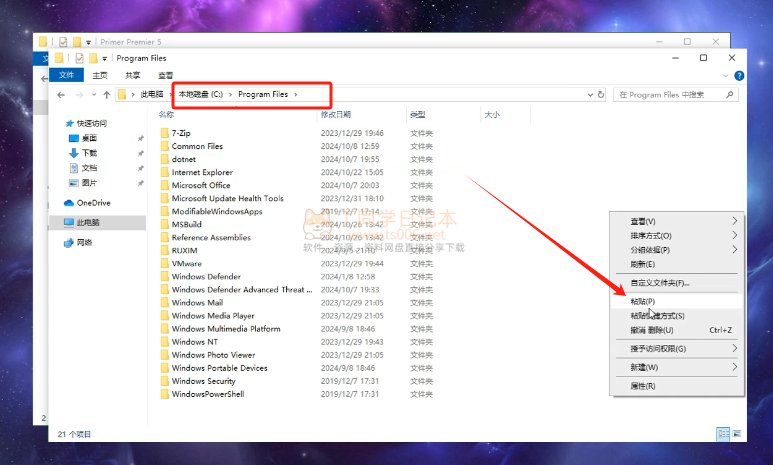Switch to details view icon in status bar
Image resolution: width=773 pixels, height=465 pixels.
(x=722, y=434)
